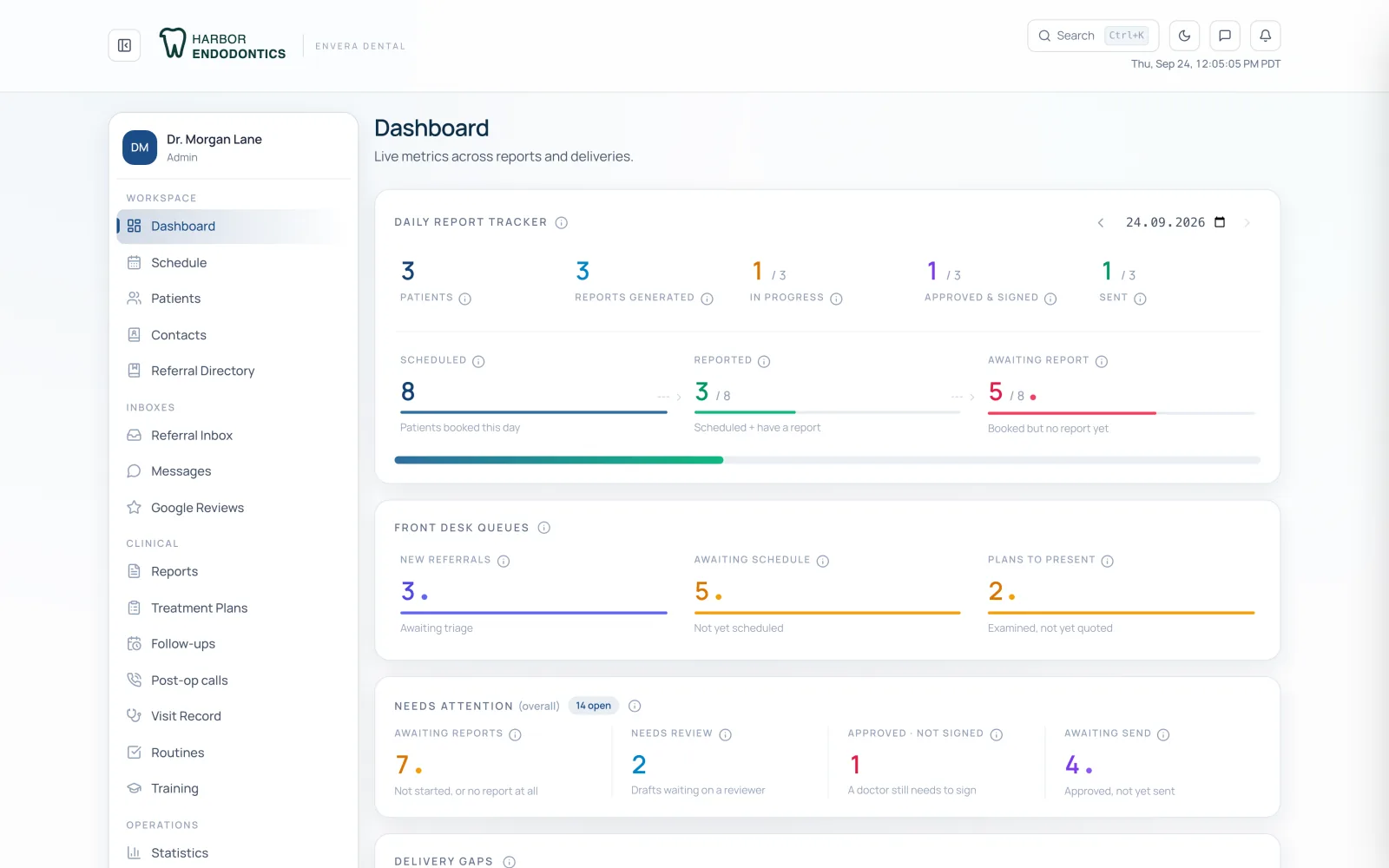This screenshot has width=1389, height=868.
Task: Open Contacts in sidebar
Action: [x=231, y=335]
